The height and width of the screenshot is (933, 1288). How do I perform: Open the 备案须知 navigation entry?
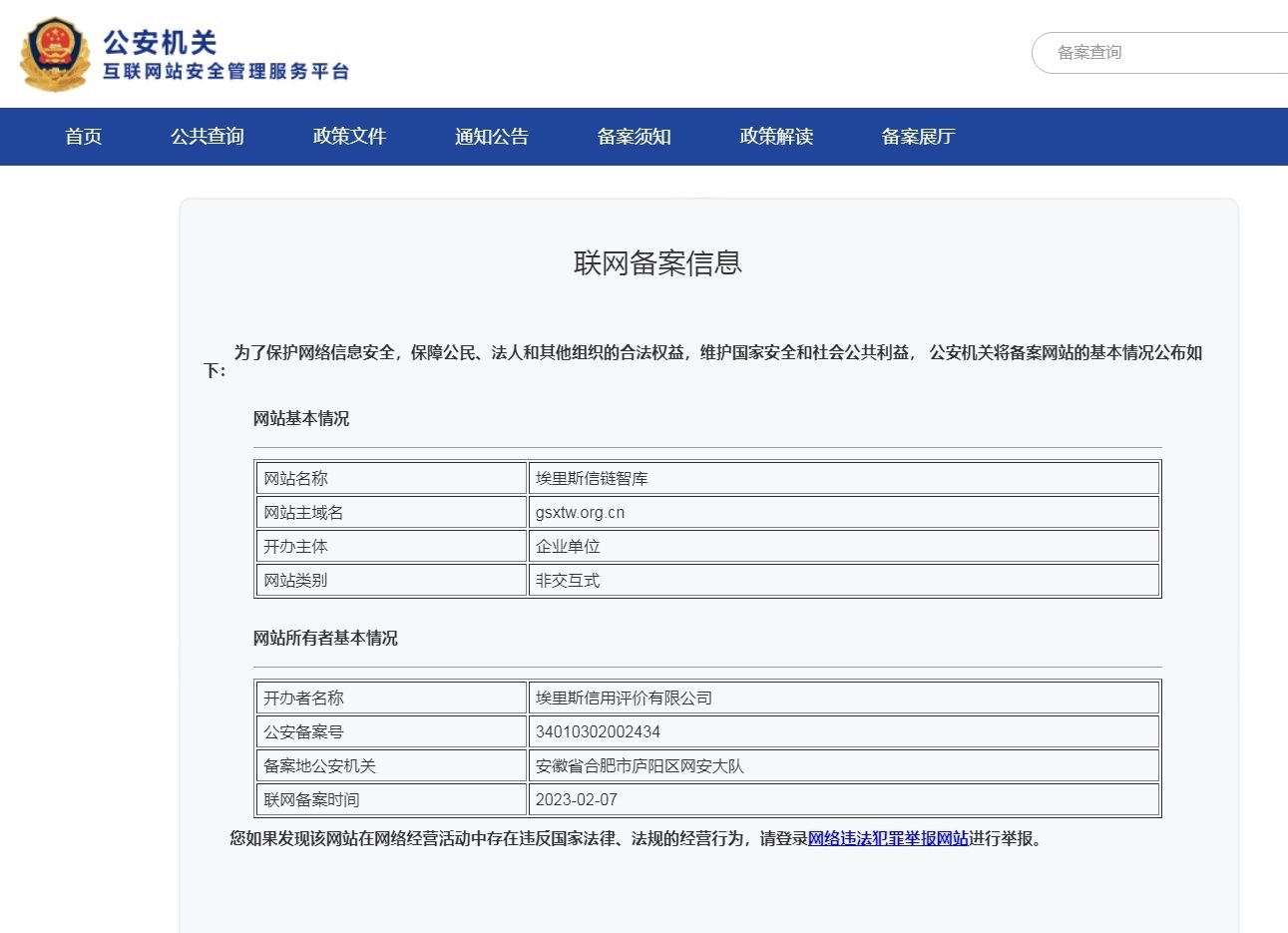click(x=633, y=137)
